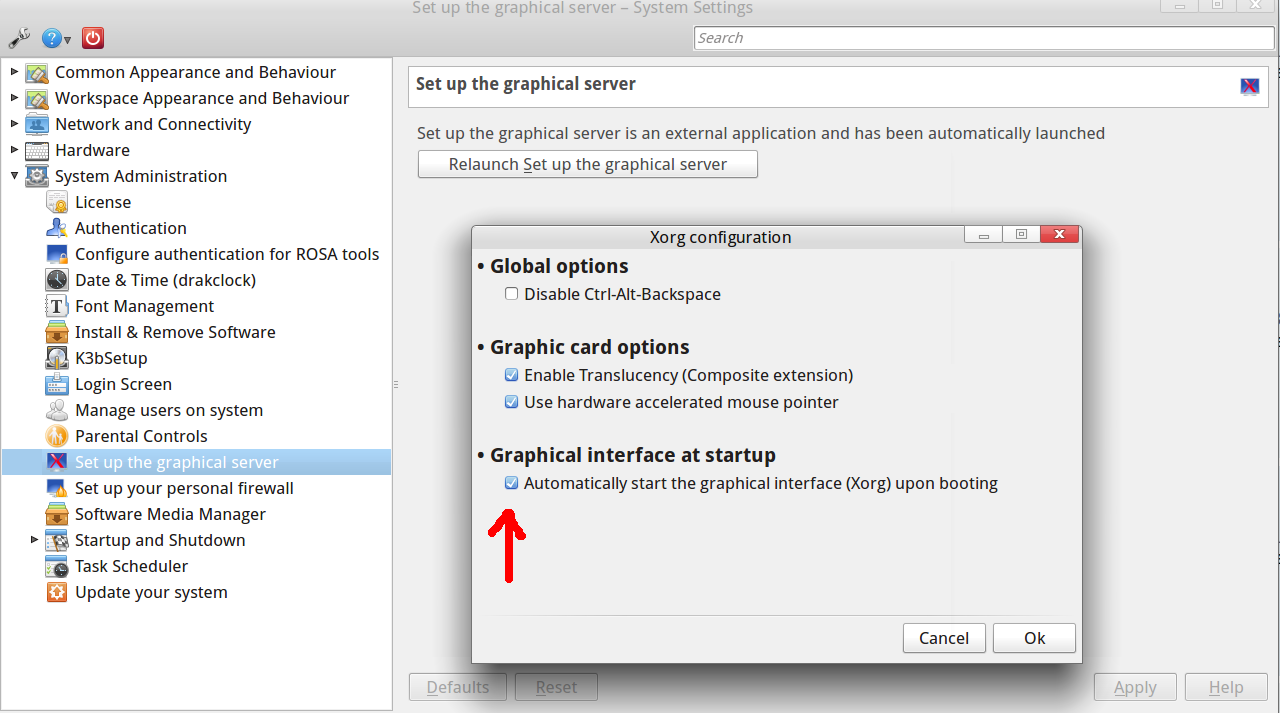Click the Date & Time clock icon
The width and height of the screenshot is (1280, 713).
57,280
